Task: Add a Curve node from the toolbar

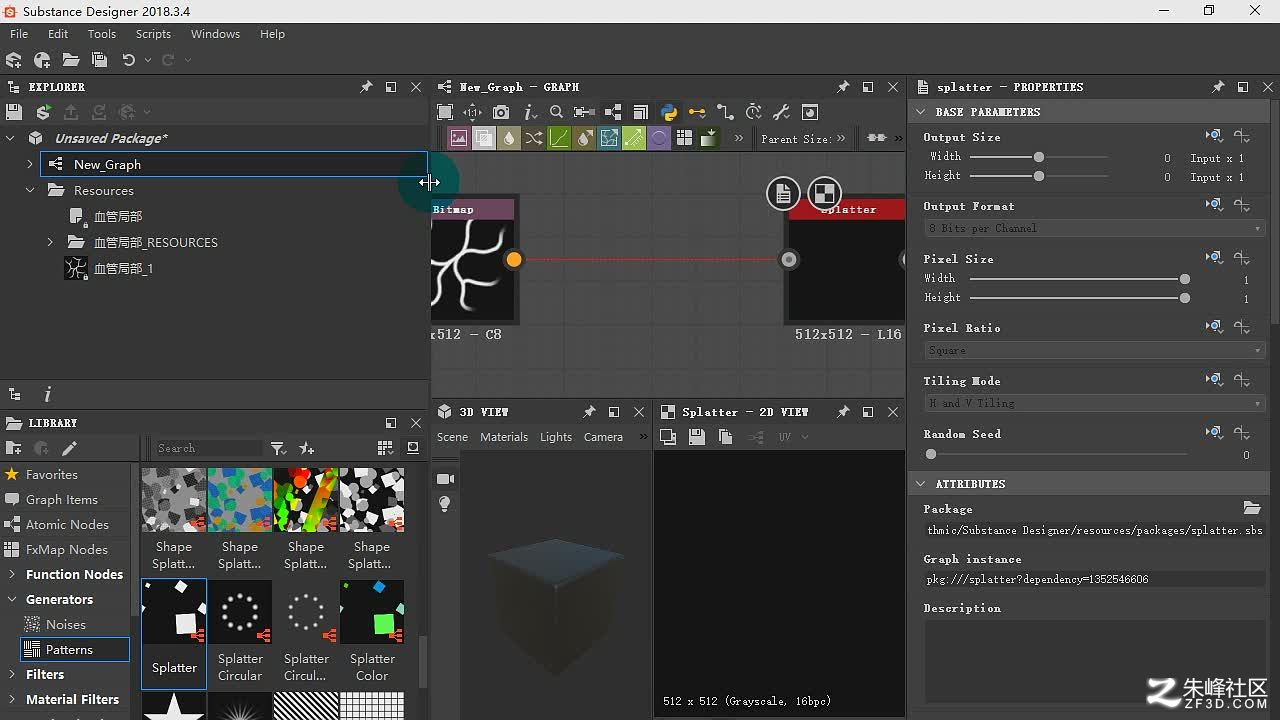Action: [x=559, y=138]
